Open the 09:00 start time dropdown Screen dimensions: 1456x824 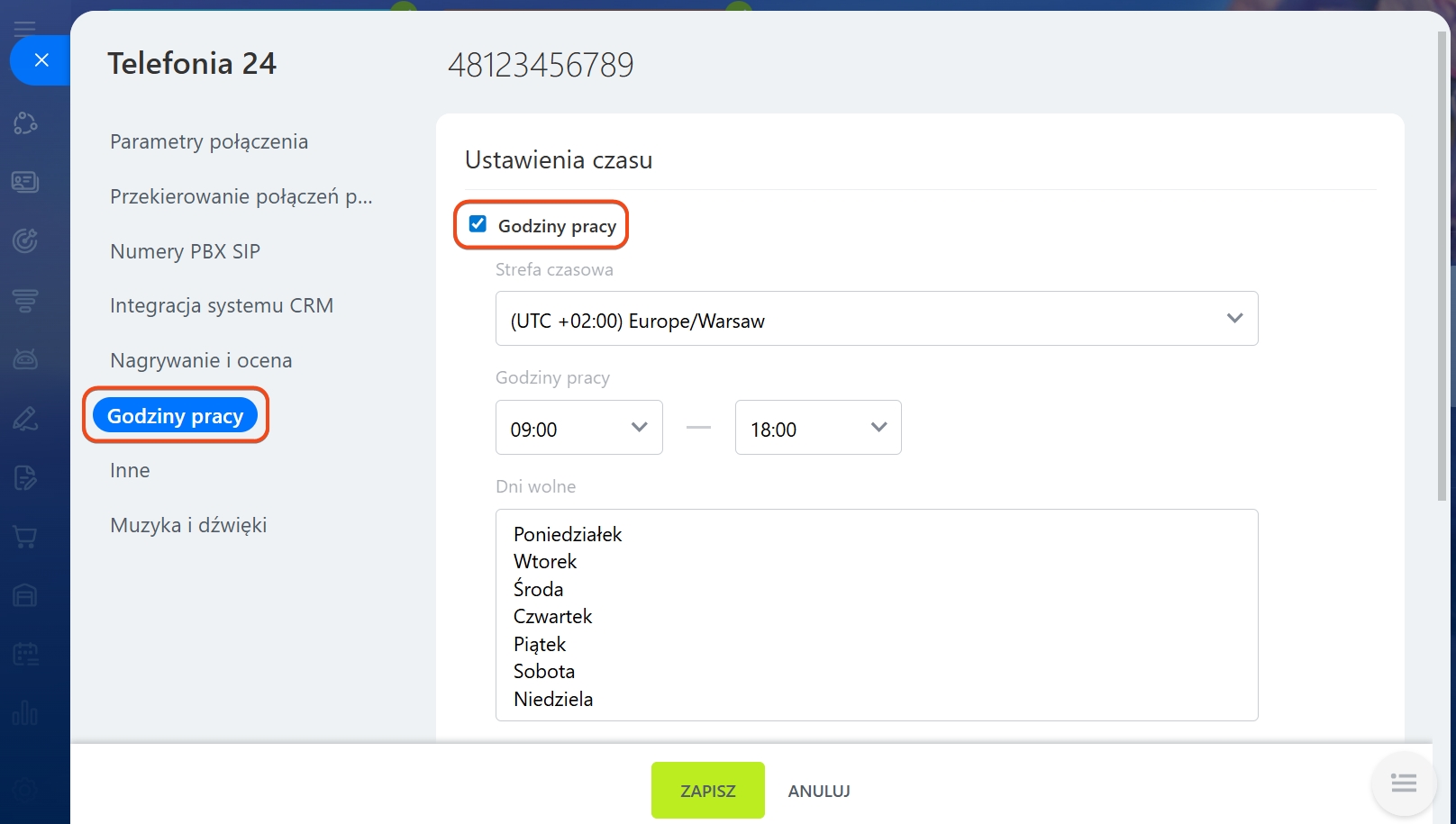click(578, 428)
